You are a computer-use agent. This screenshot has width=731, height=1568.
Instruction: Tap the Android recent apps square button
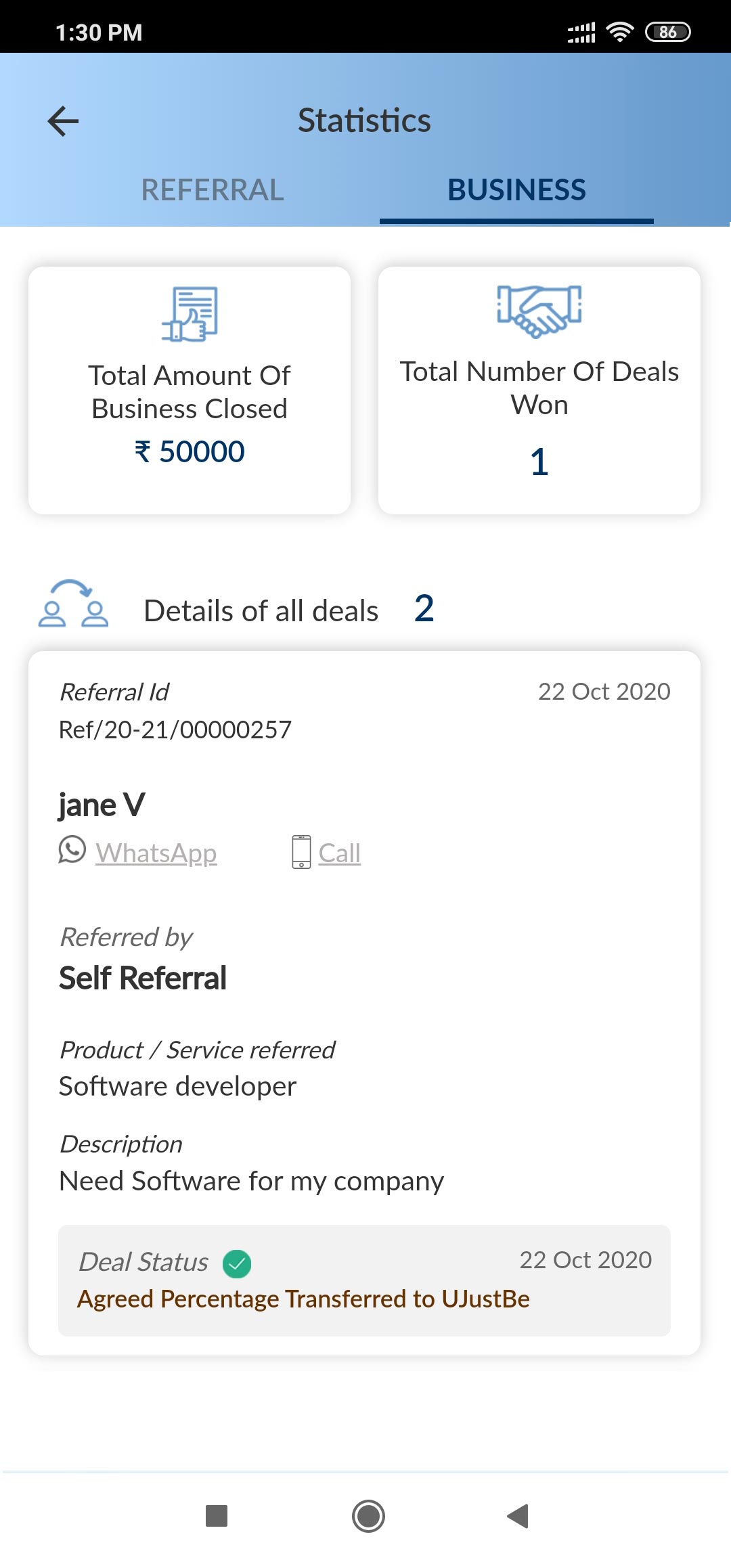[x=217, y=1517]
